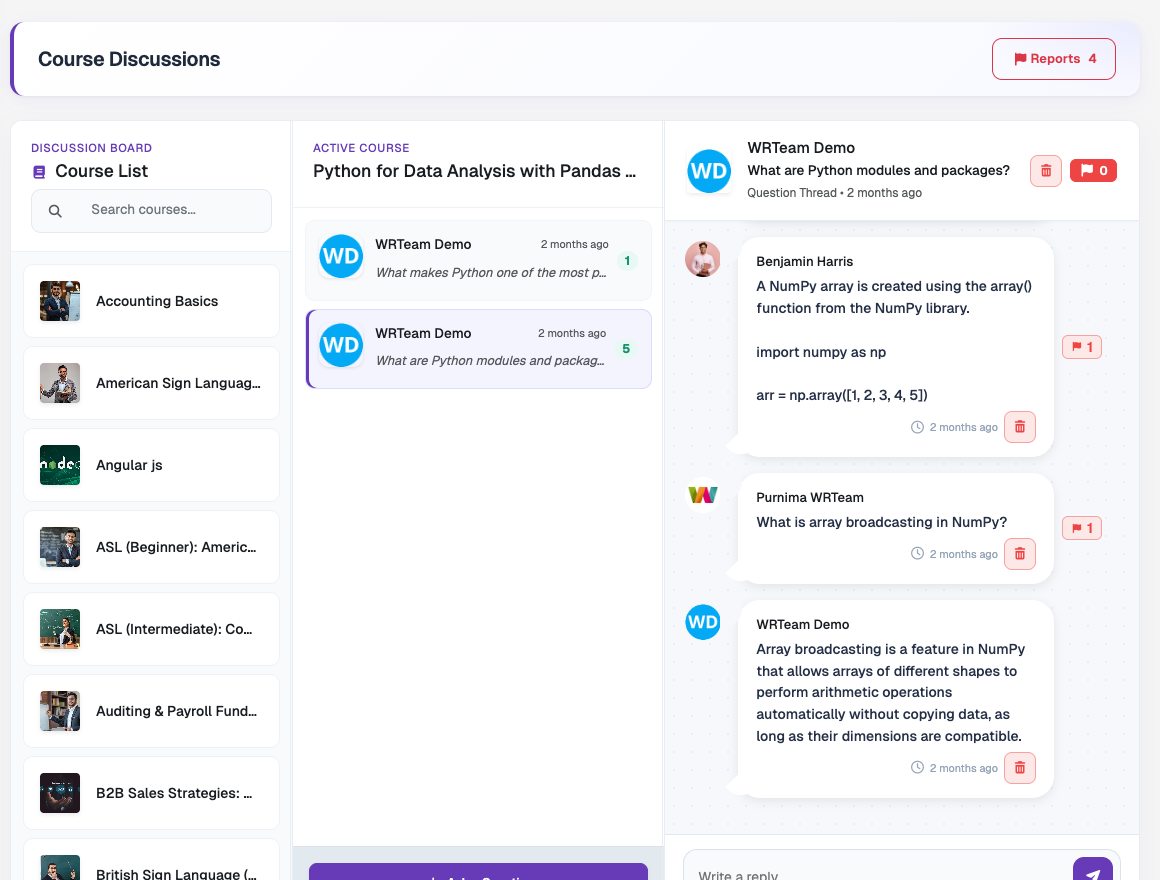Select the Accounting Basics course
Viewport: 1160px width, 880px height.
(151, 301)
